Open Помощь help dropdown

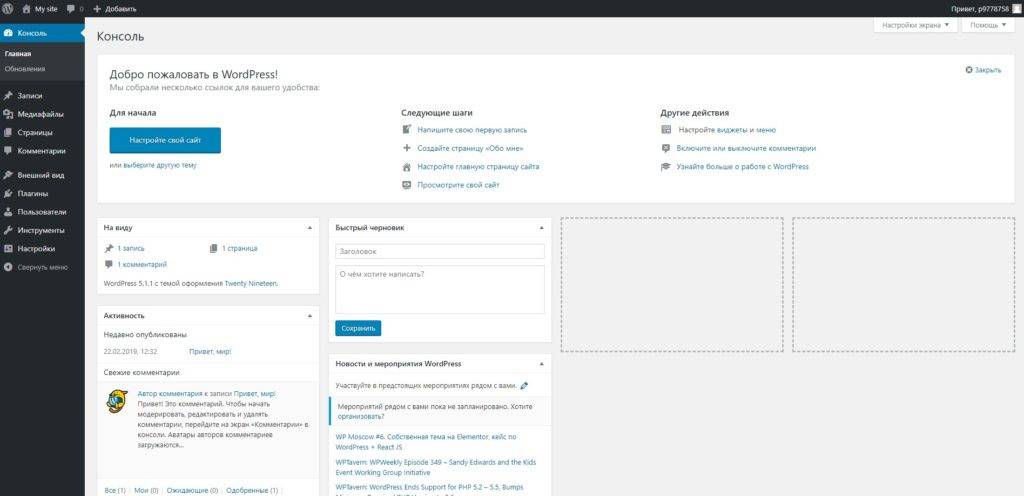987,25
